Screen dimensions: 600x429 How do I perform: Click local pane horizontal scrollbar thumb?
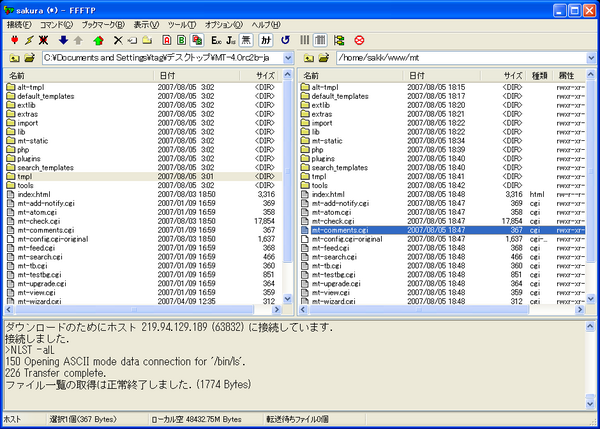(134, 309)
